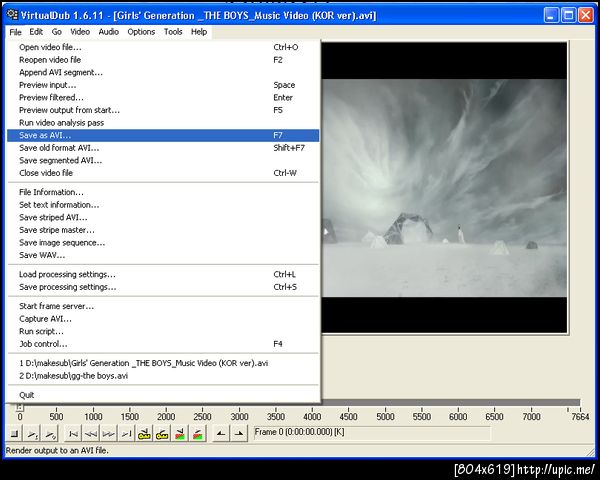This screenshot has height=480, width=600.
Task: Open the Edit menu
Action: pos(36,32)
